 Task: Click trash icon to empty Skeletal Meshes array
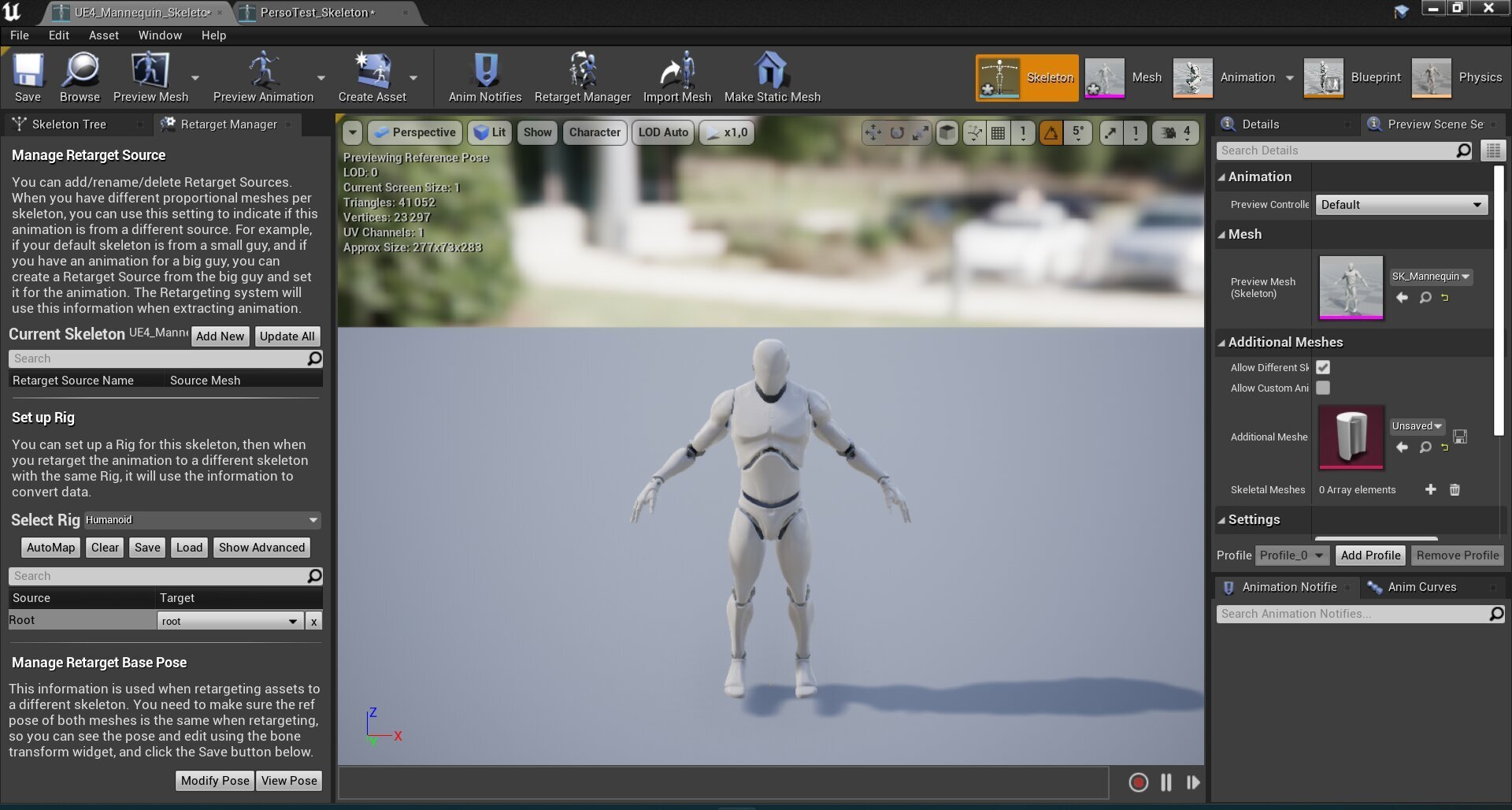1455,489
